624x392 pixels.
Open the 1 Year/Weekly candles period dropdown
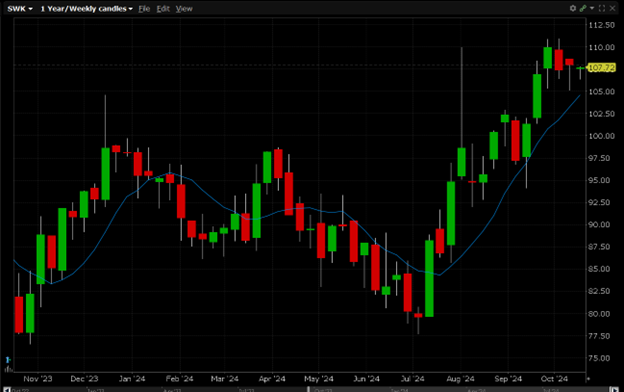[x=86, y=9]
